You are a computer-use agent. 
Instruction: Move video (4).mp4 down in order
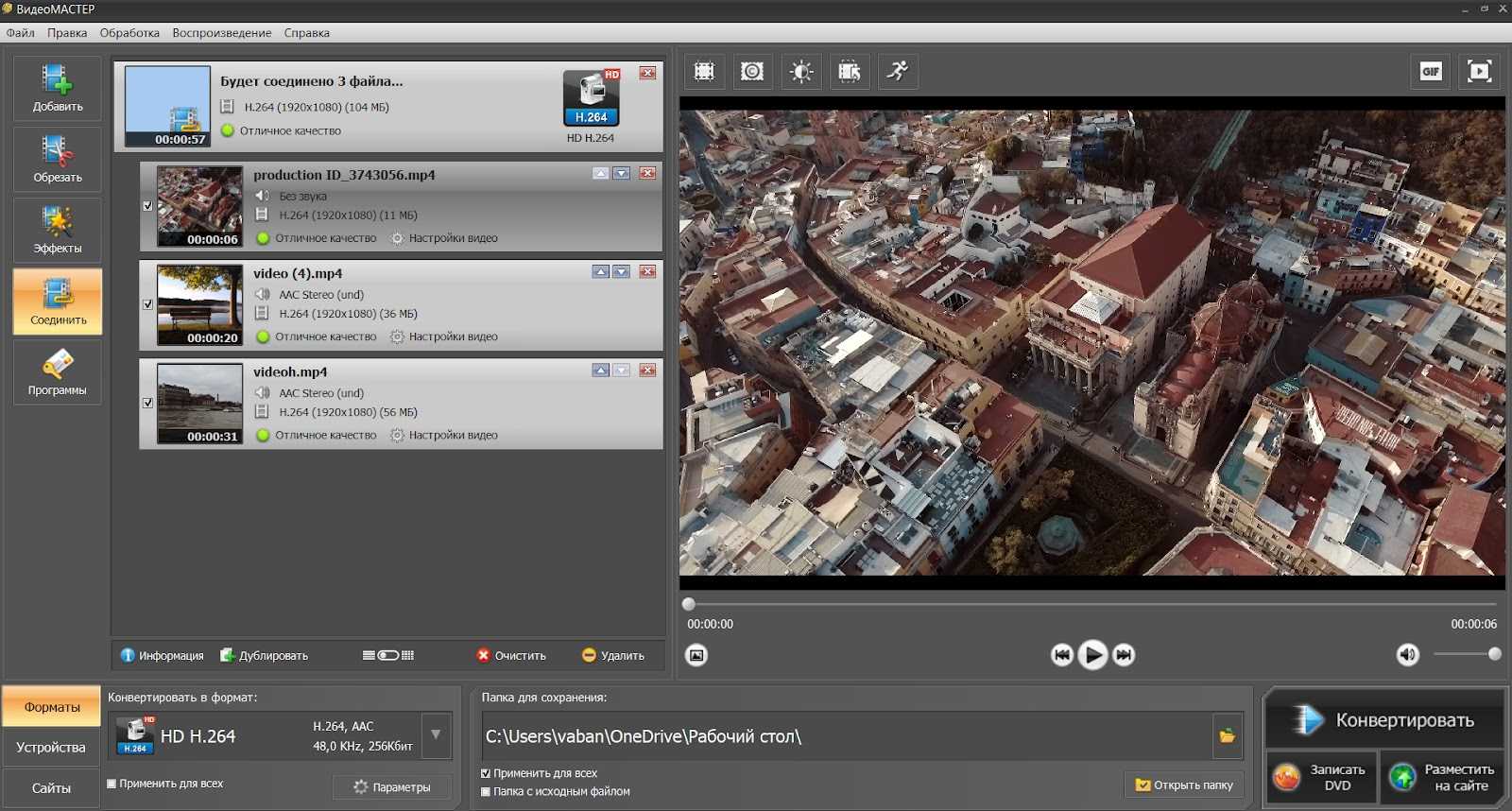pos(621,271)
